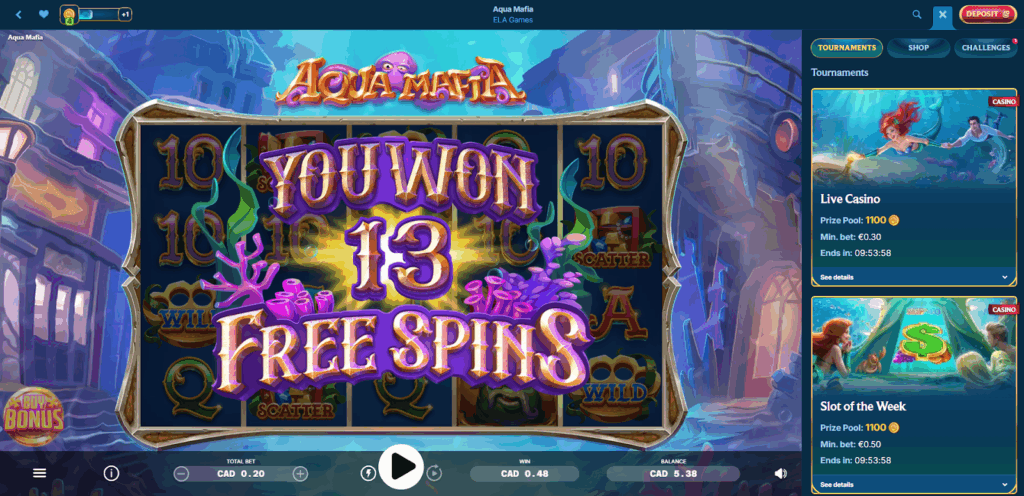Add game to favorites with heart icon
The width and height of the screenshot is (1024, 496).
43,14
